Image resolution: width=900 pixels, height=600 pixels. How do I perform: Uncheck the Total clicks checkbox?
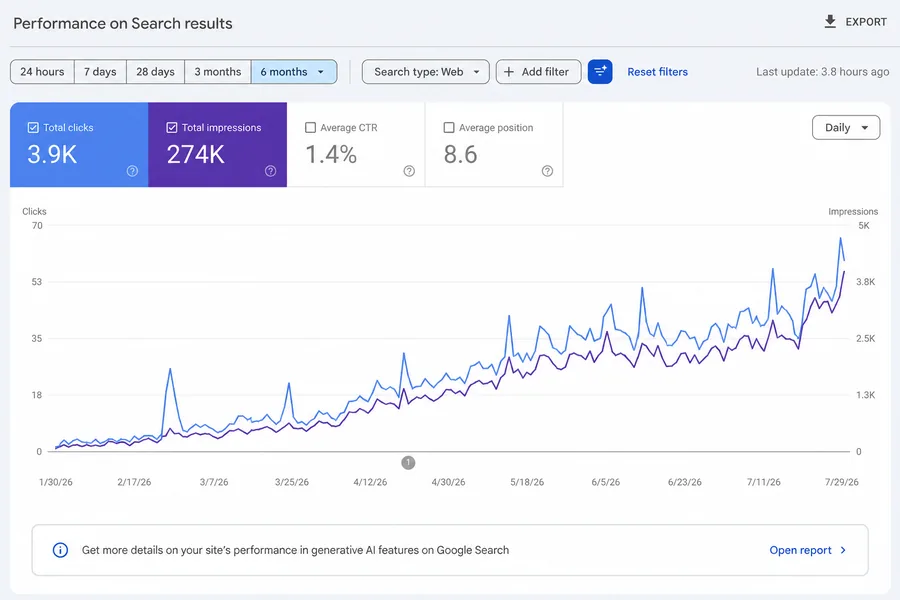coord(33,127)
